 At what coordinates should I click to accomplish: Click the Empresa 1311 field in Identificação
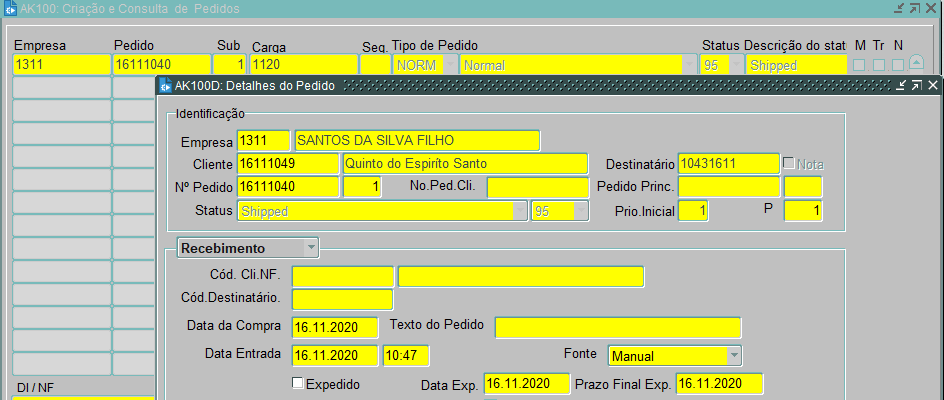point(264,140)
